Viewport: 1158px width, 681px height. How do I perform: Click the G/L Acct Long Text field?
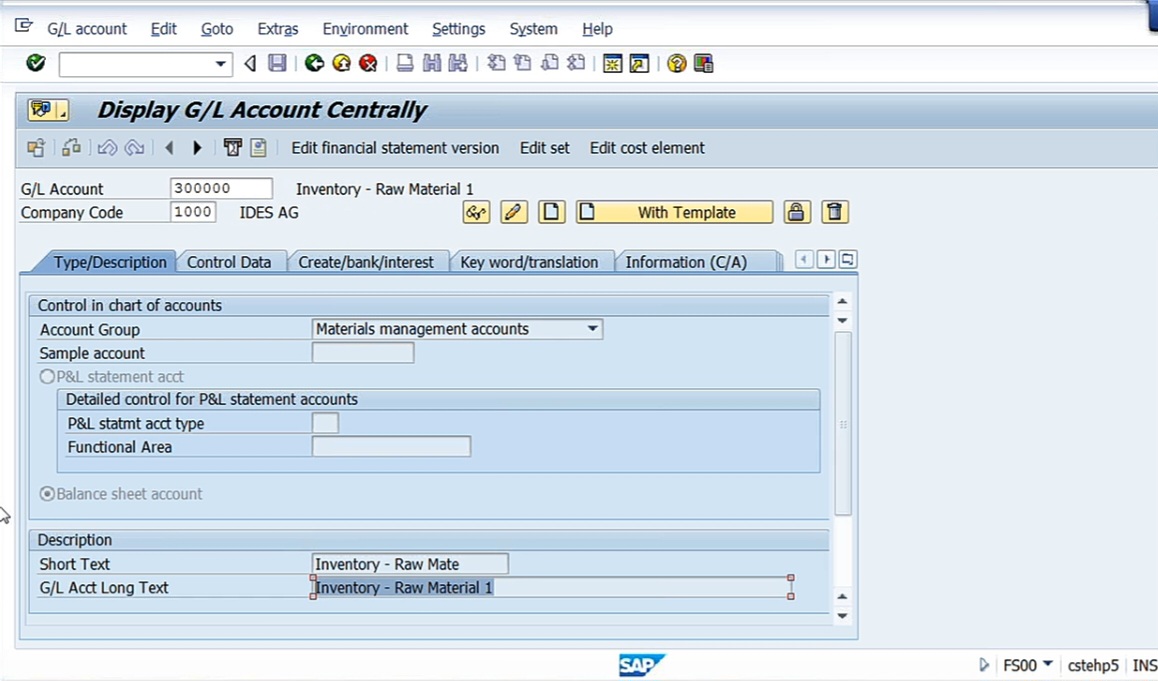click(x=552, y=588)
